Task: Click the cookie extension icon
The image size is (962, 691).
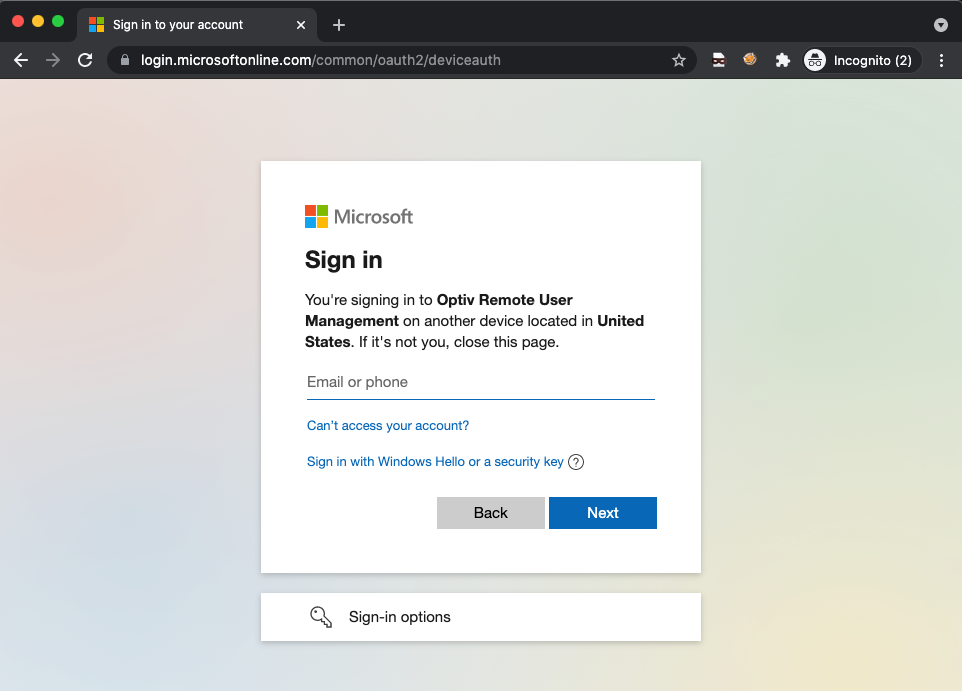Action: click(x=750, y=60)
